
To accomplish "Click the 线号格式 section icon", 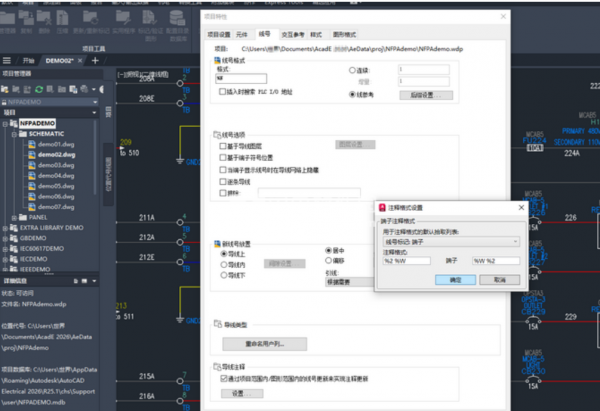I will tap(217, 60).
